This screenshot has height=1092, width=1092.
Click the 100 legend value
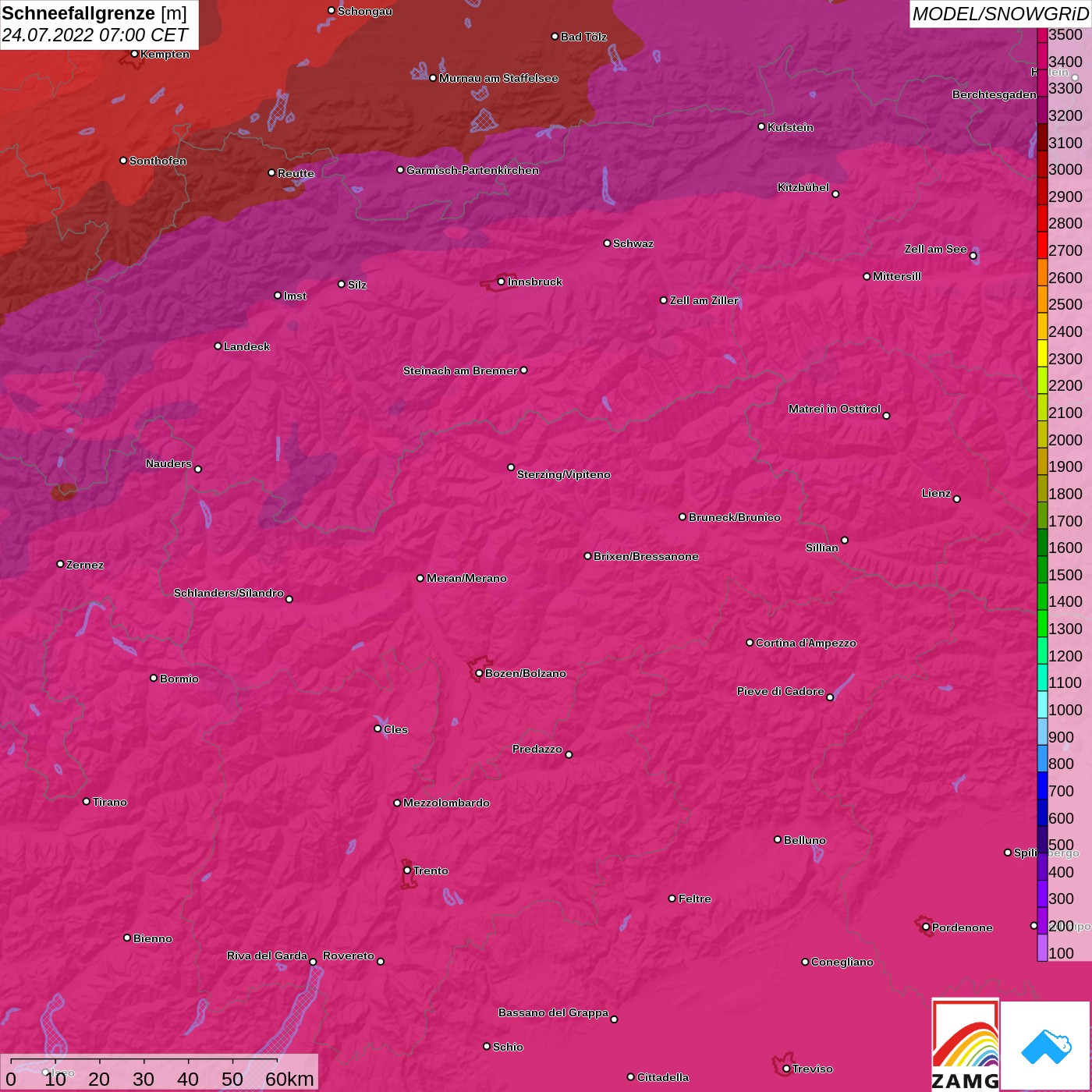(1061, 953)
